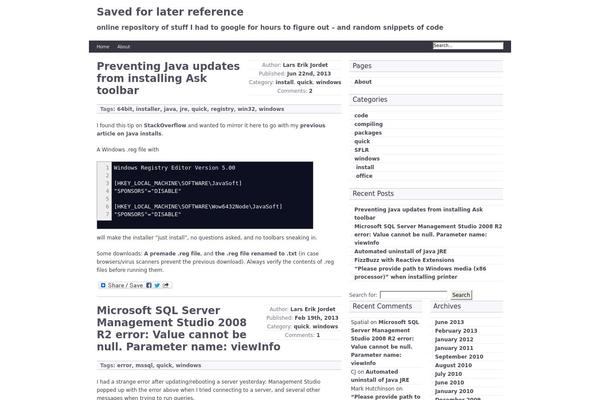Open the windows category link in first post meta
Image resolution: width=600 pixels, height=400 pixels.
coord(328,82)
